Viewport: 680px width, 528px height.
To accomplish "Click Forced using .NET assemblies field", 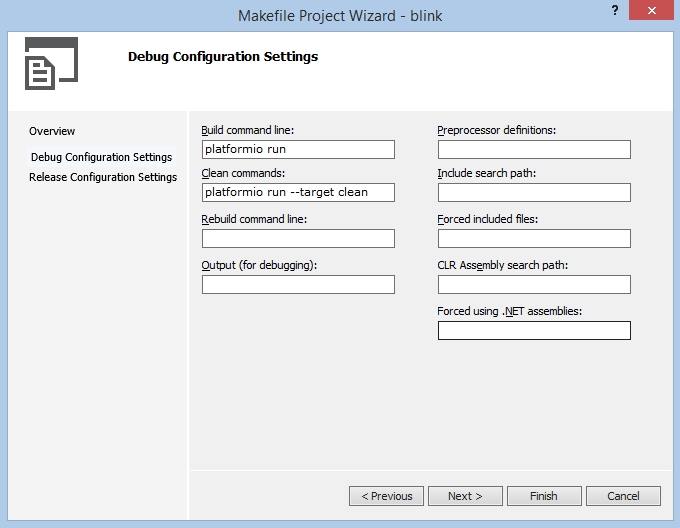I will 534,330.
